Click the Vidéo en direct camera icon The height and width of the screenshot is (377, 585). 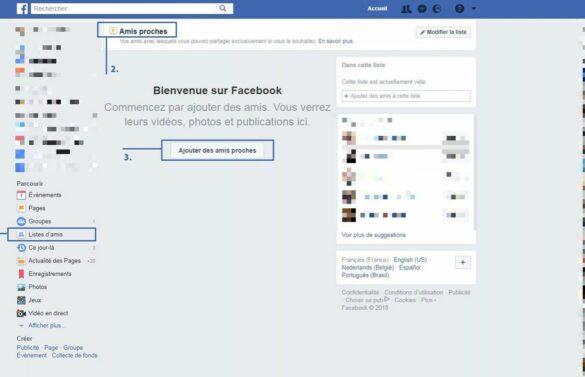coord(21,313)
